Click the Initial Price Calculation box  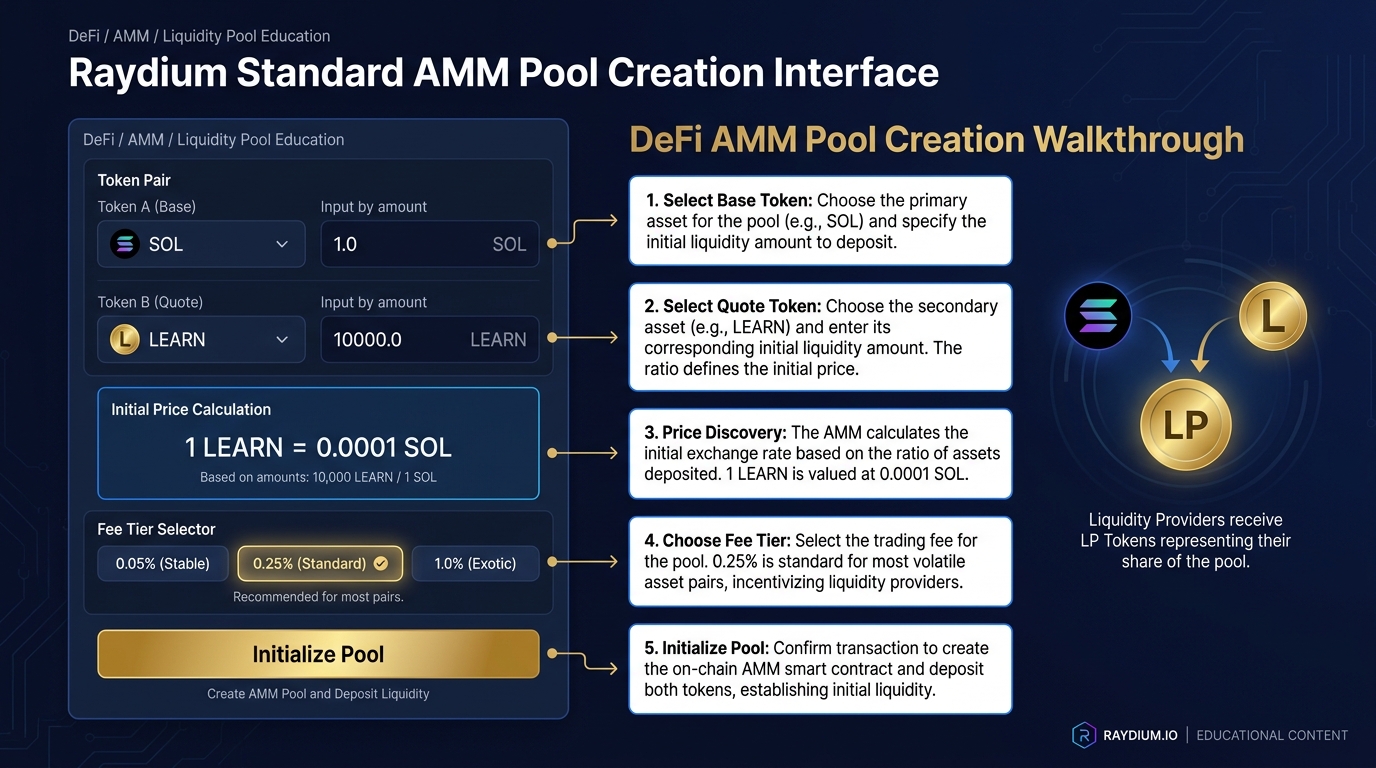[x=318, y=443]
